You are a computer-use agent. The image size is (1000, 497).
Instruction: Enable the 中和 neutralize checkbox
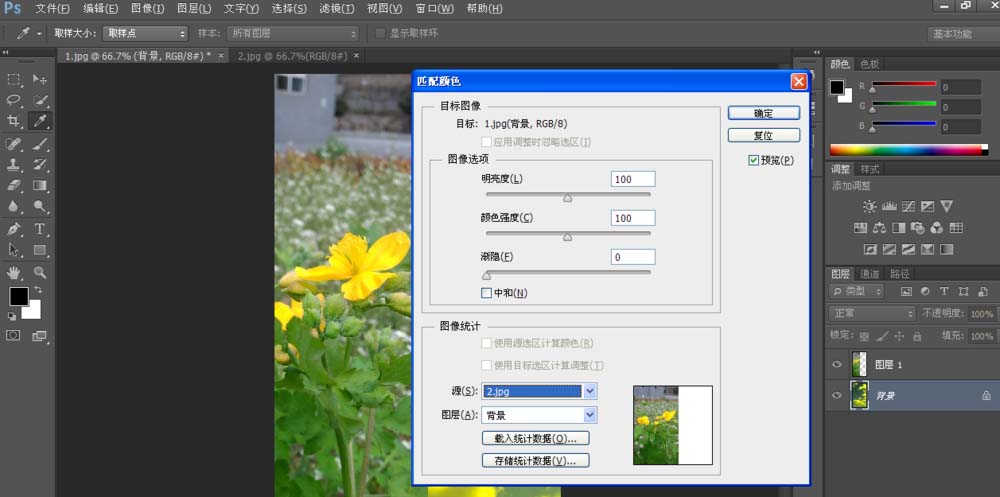[x=487, y=293]
